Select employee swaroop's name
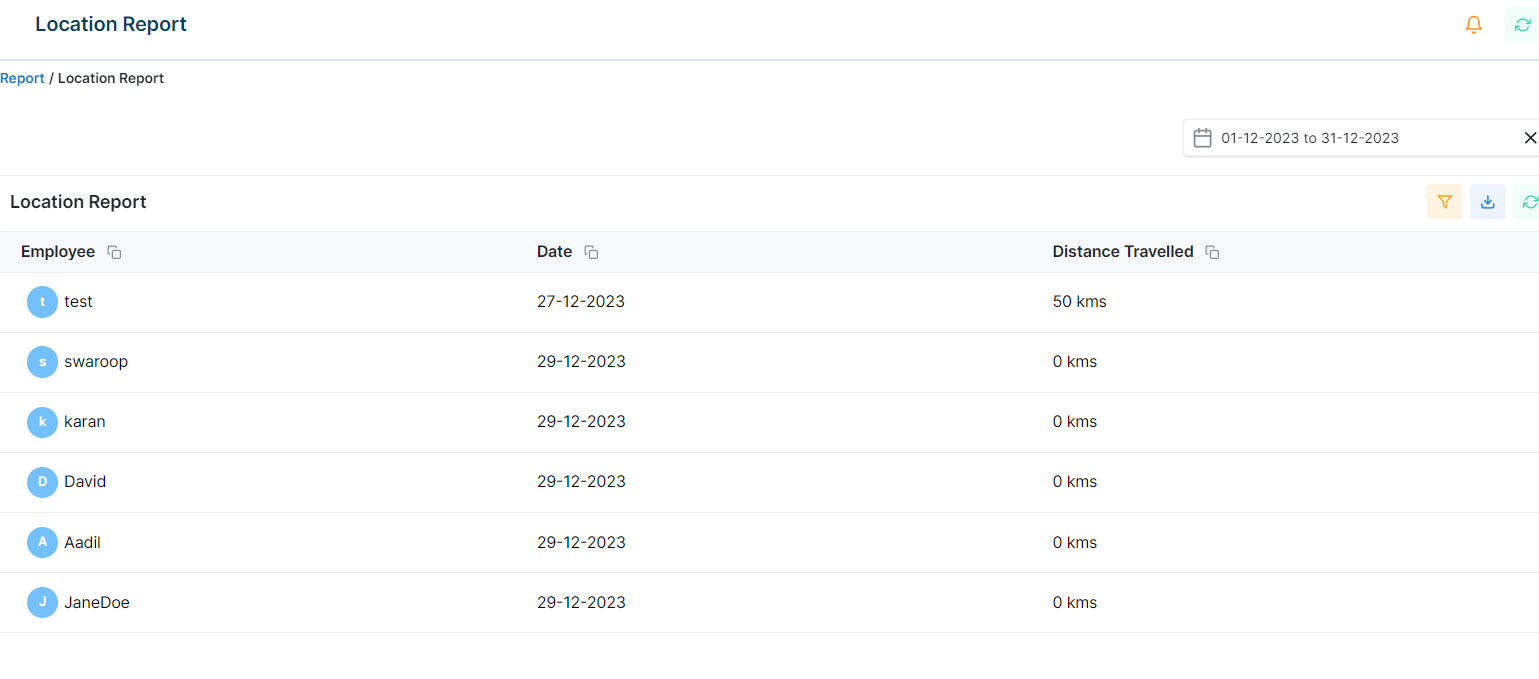The height and width of the screenshot is (679, 1539). (96, 362)
